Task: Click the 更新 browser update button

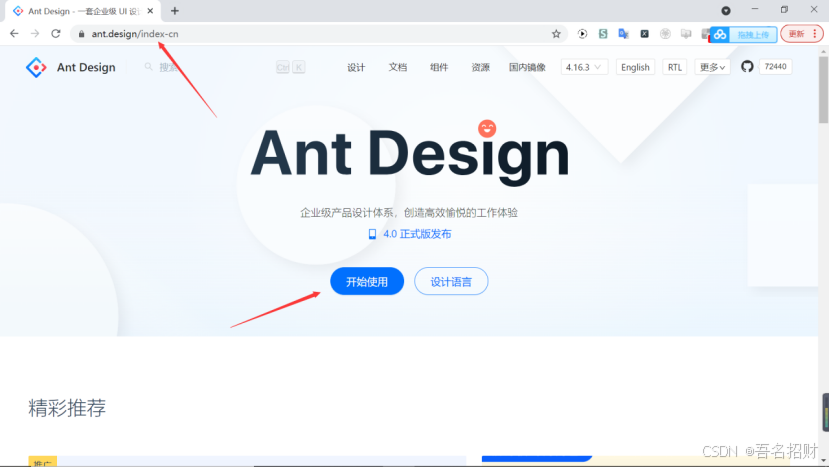Action: click(x=796, y=34)
